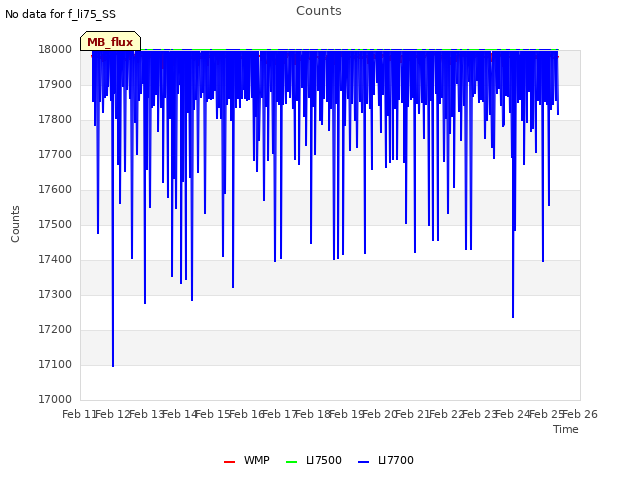This screenshot has height=480, width=640.
Task: Click the 17900 y-axis tick label
Action: pos(55,84)
